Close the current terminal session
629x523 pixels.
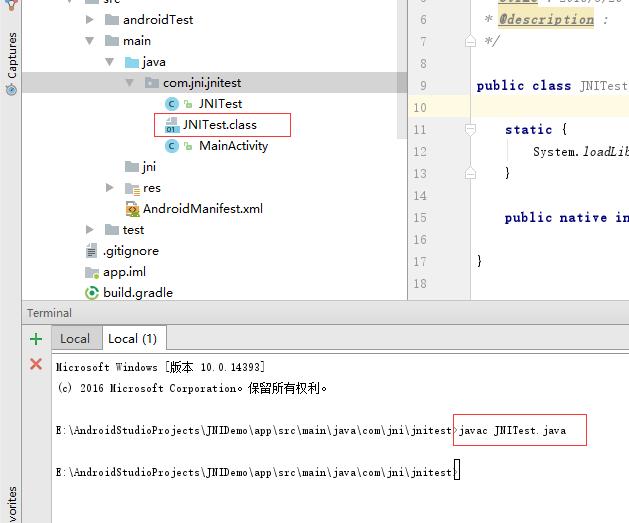click(x=36, y=364)
